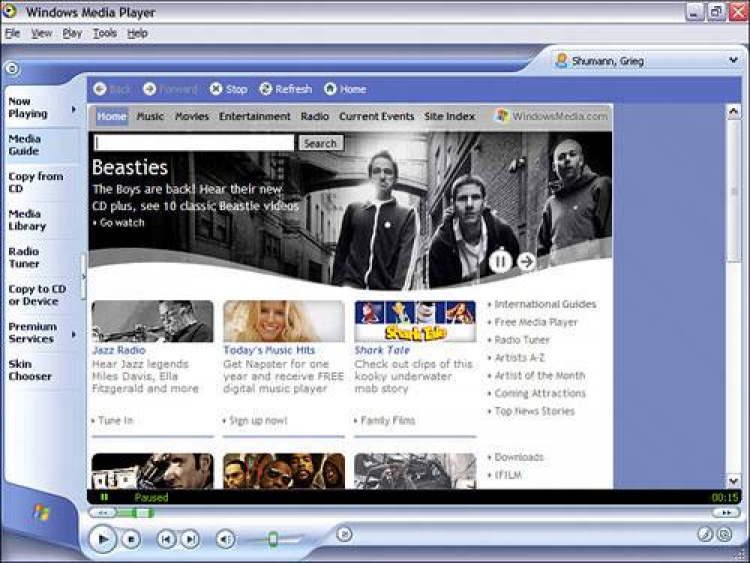The image size is (750, 563).
Task: Click the rewind button on seek bar
Action: tap(103, 513)
